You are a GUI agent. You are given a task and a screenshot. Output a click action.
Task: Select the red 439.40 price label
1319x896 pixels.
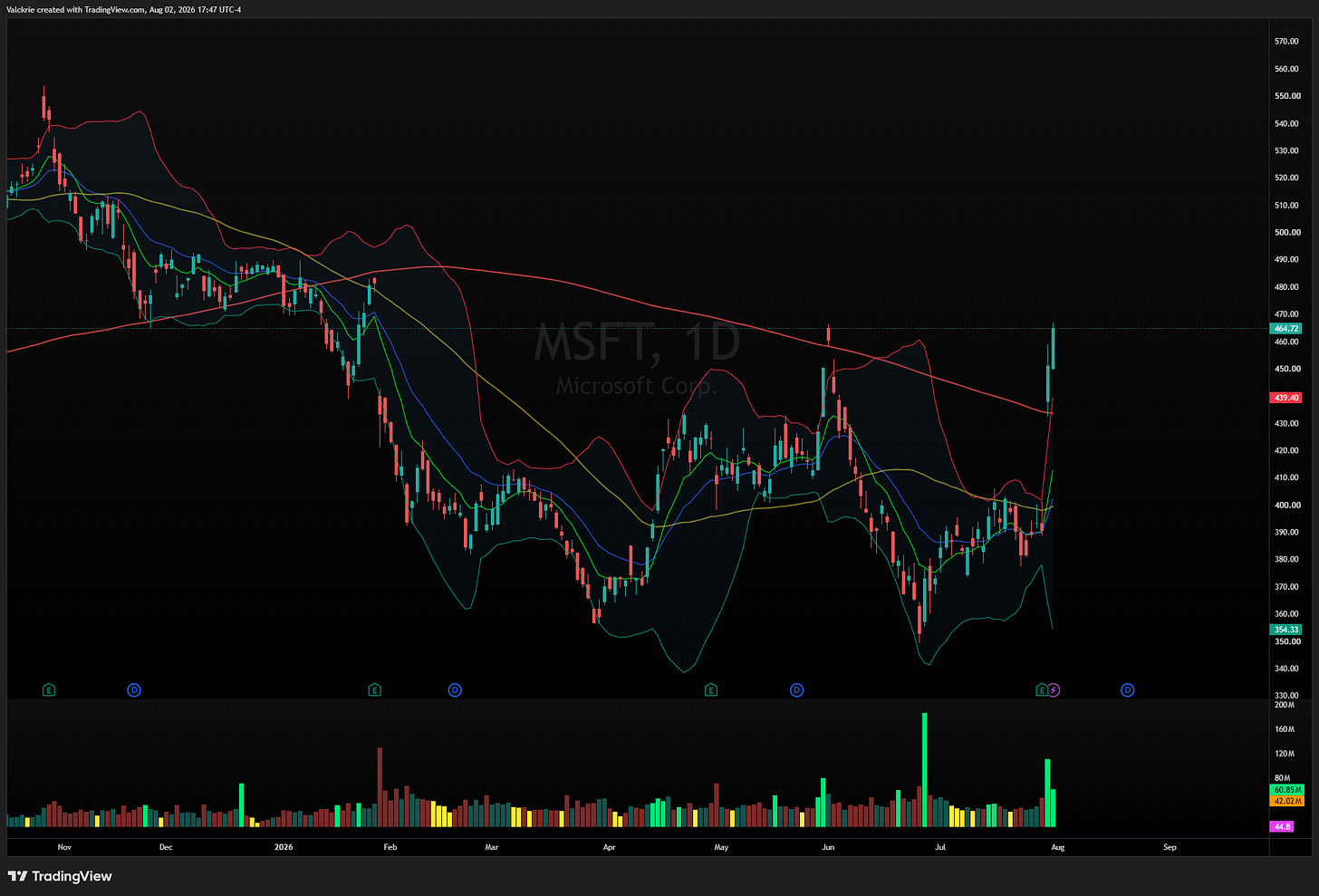[1286, 398]
